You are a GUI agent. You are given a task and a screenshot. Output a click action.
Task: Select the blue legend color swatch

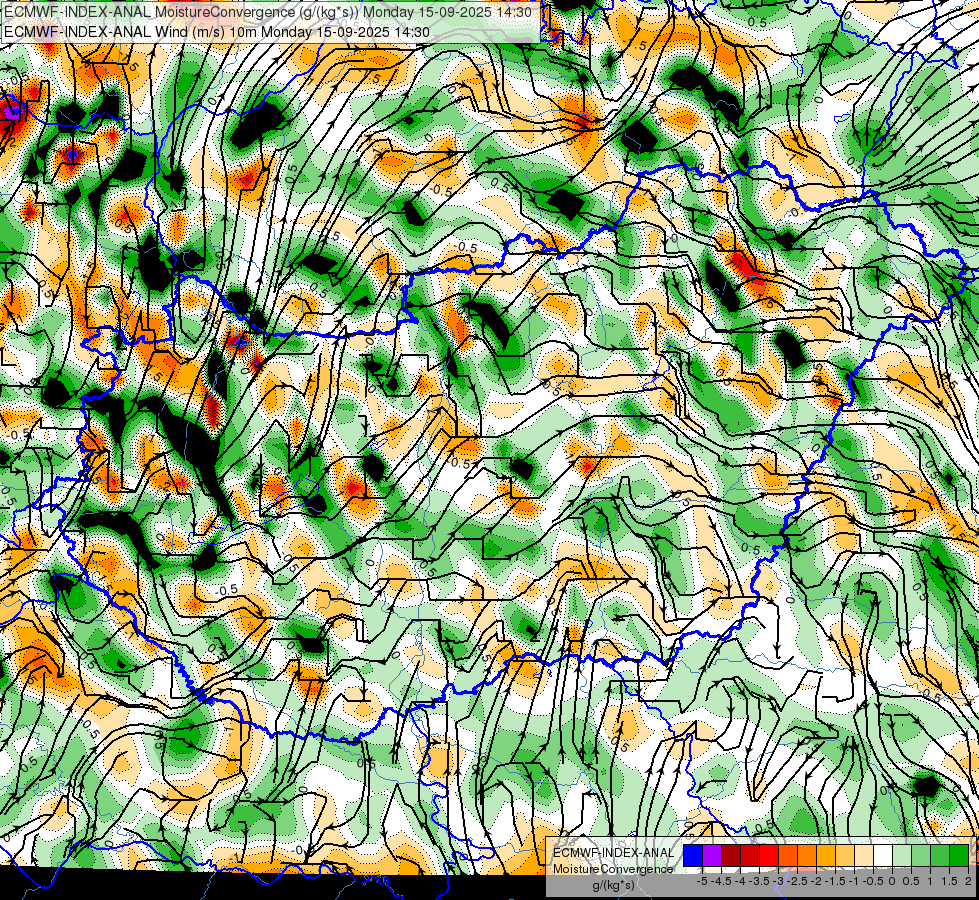click(x=693, y=855)
